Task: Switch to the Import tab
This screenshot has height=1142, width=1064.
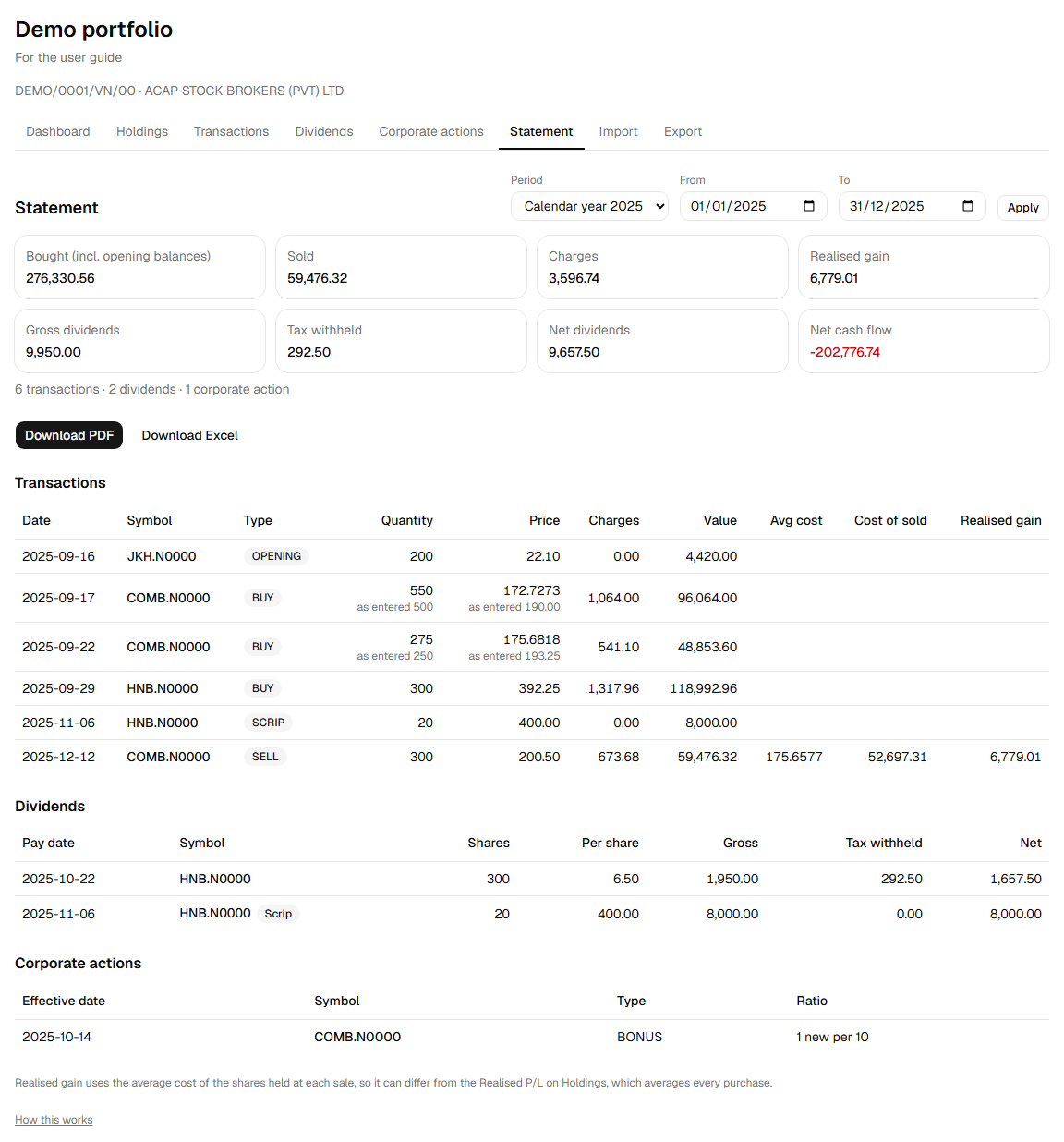Action: coord(618,131)
